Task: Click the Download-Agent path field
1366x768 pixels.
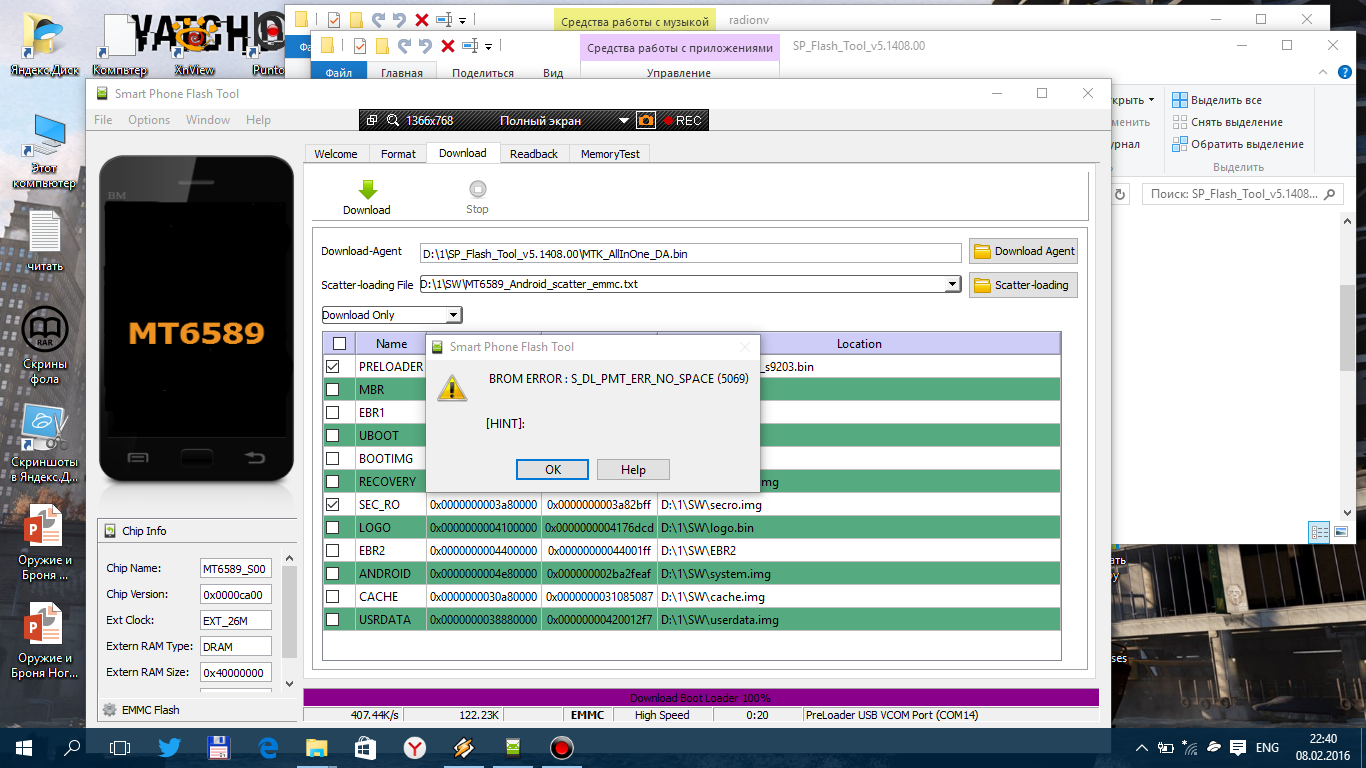Action: 690,254
